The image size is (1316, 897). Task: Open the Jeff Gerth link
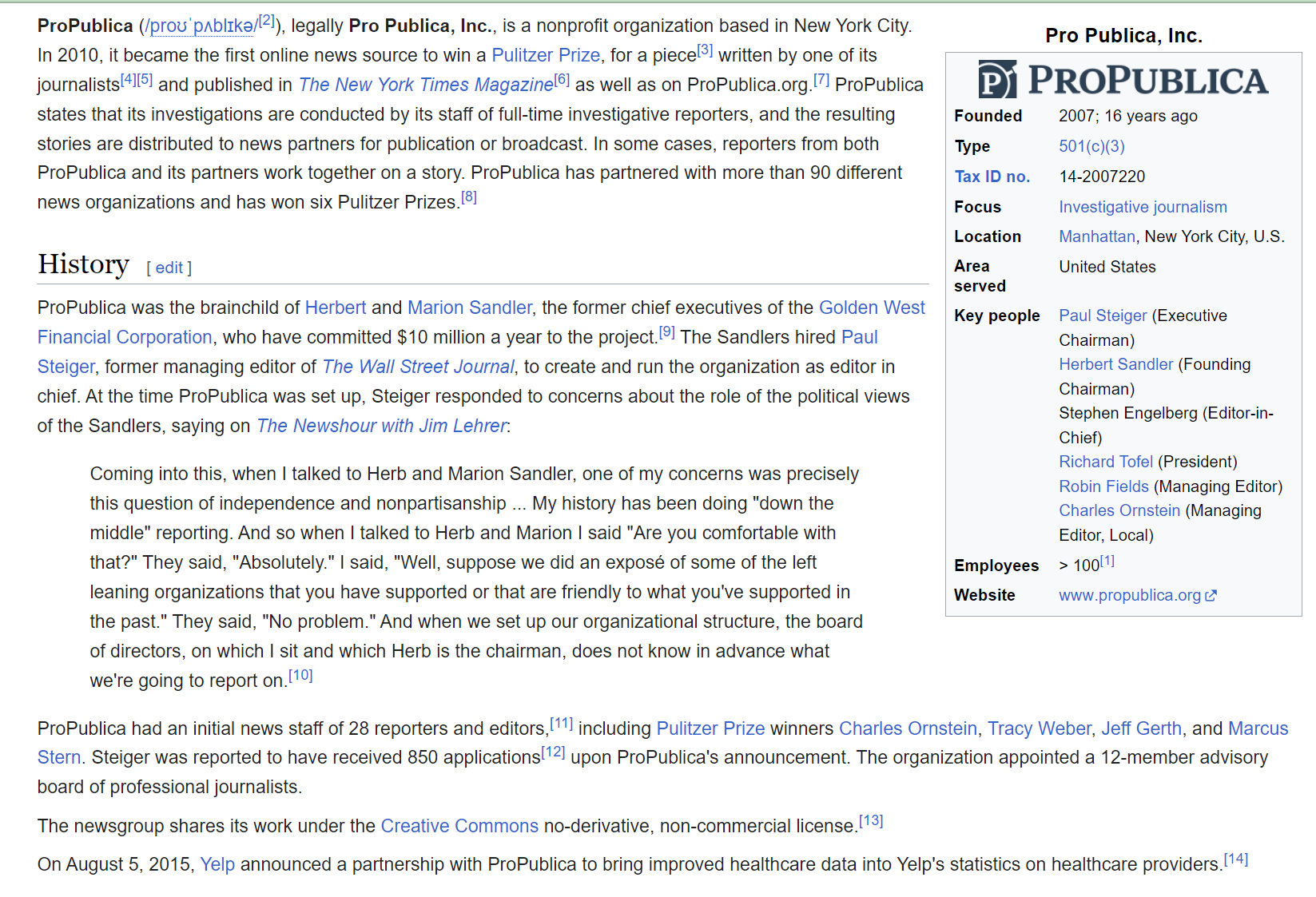1142,728
